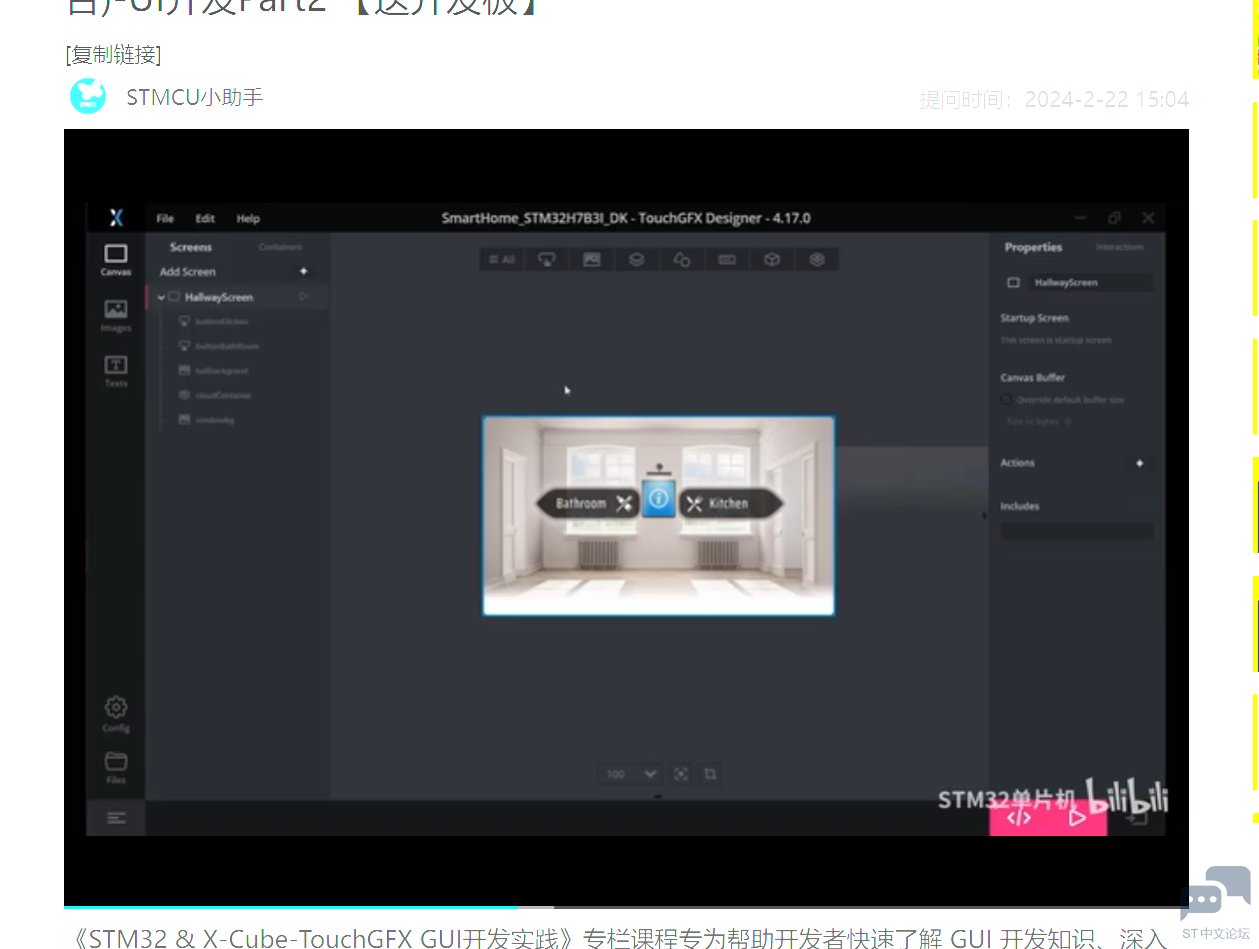
Task: Open the stacked layers widget category icon
Action: point(817,260)
